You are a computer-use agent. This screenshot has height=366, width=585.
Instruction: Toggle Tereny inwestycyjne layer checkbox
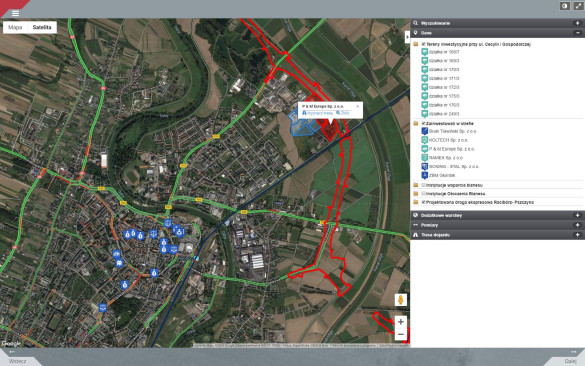(423, 44)
